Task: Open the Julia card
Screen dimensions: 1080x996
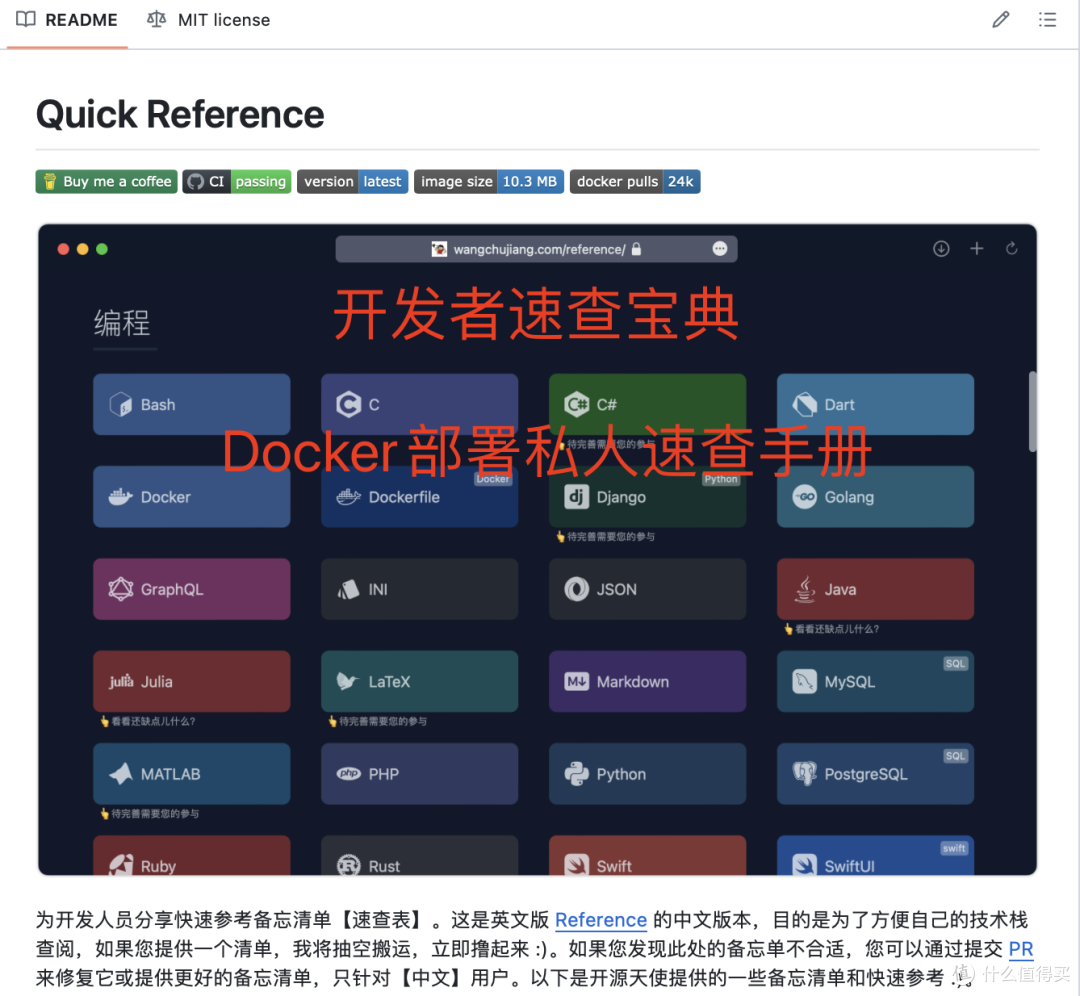Action: (x=191, y=681)
